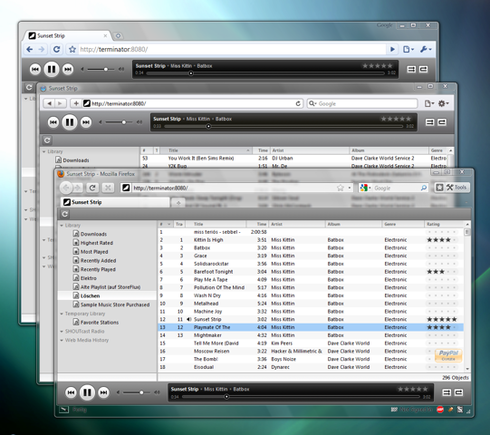This screenshot has height=435, width=490.
Task: Open search engine dropdown in Firefox
Action: [365, 188]
